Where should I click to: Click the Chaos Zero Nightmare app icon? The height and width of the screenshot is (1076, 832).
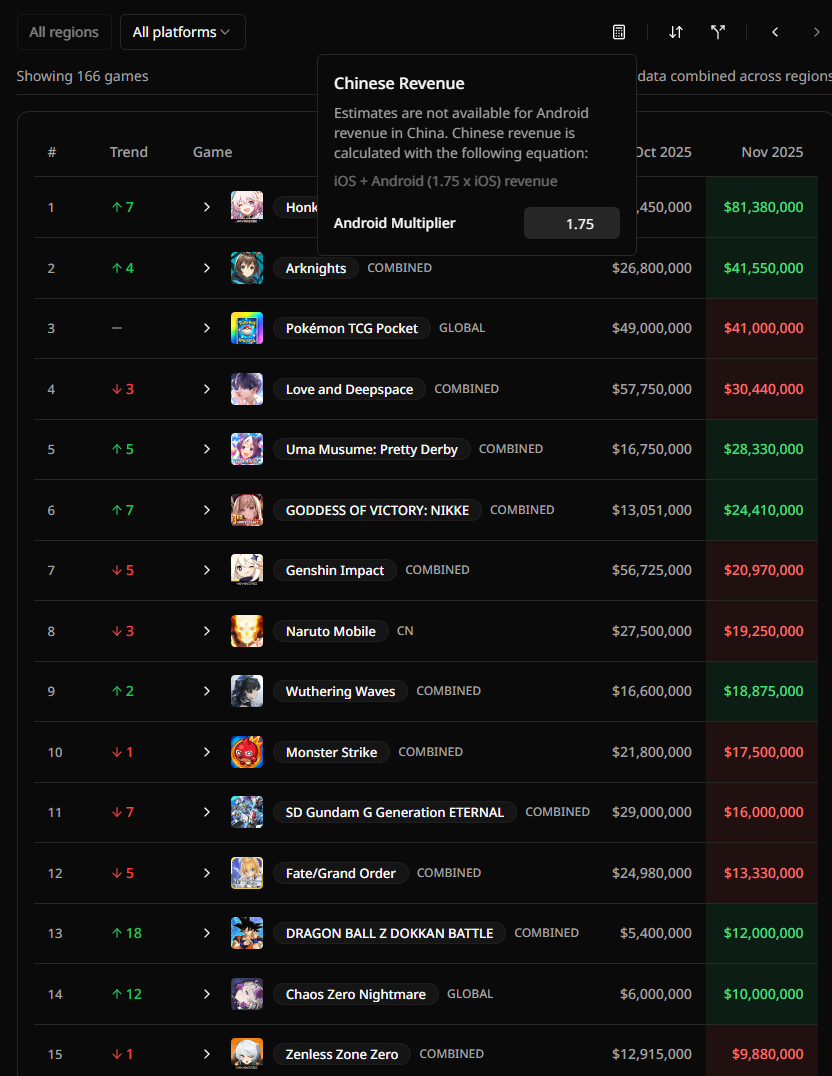tap(247, 994)
